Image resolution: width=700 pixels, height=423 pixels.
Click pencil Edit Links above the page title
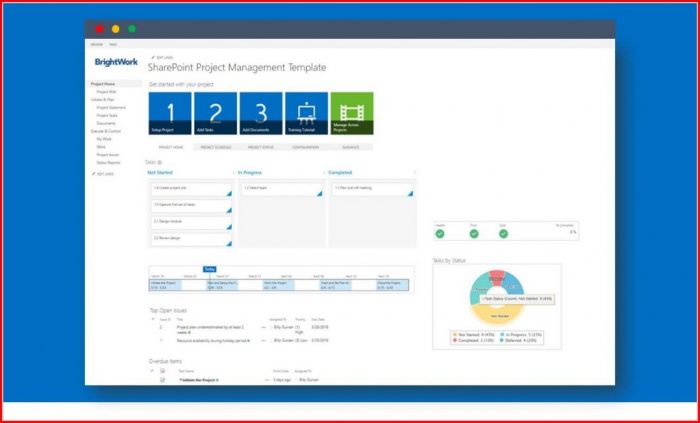click(x=162, y=58)
